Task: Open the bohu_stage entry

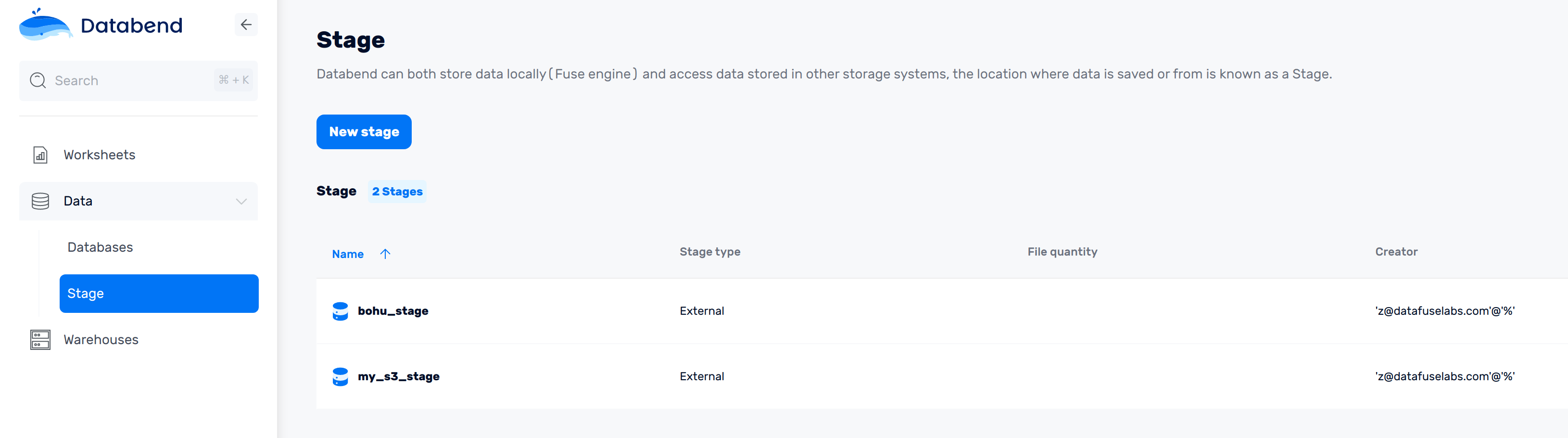Action: [392, 311]
